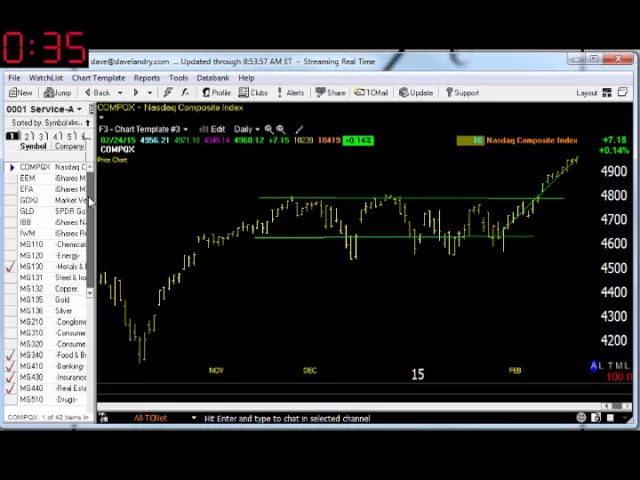
Task: Click the chat channel icon left of All-TCNet
Action: [103, 418]
